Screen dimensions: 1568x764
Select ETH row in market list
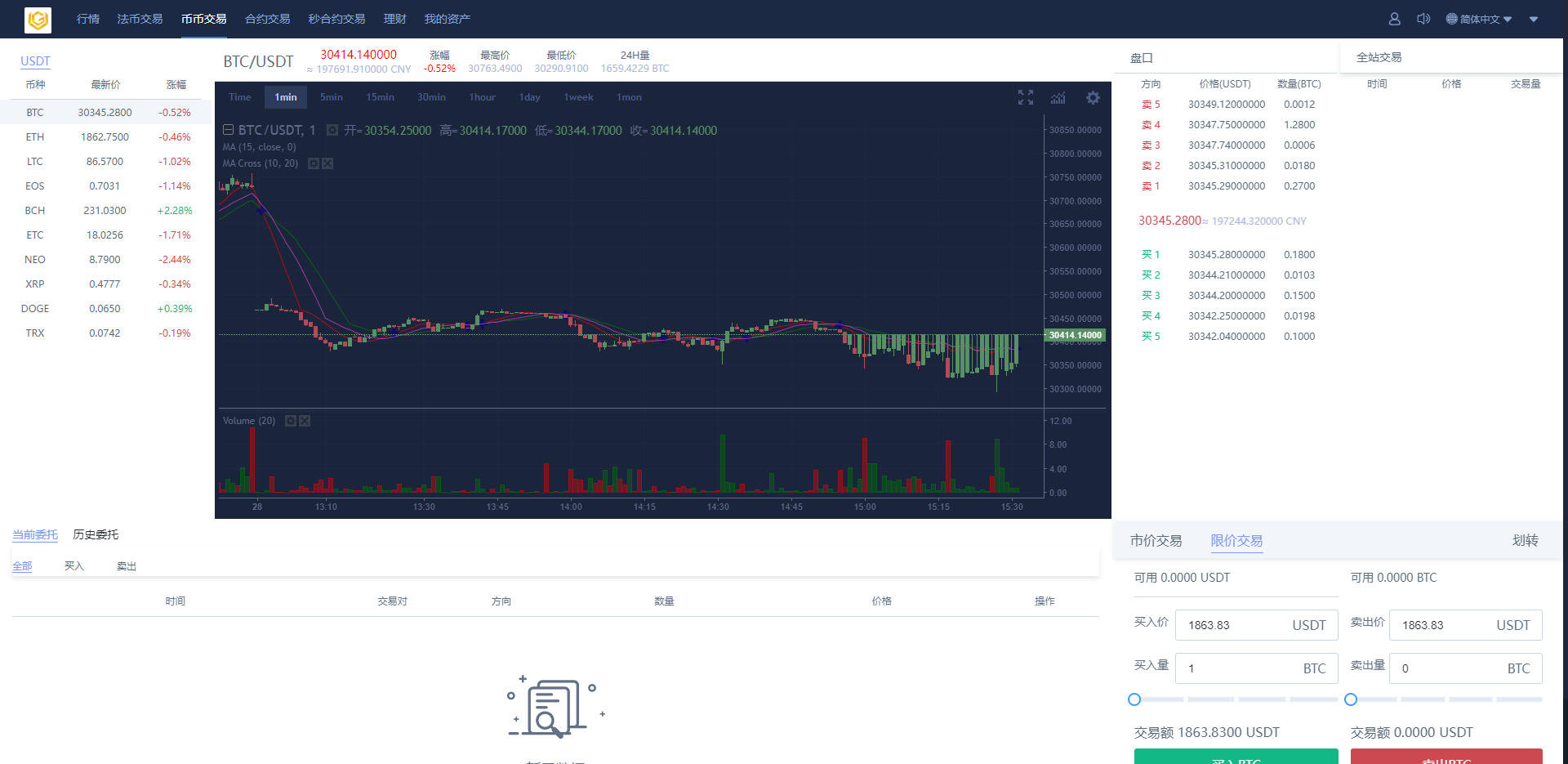tap(105, 136)
